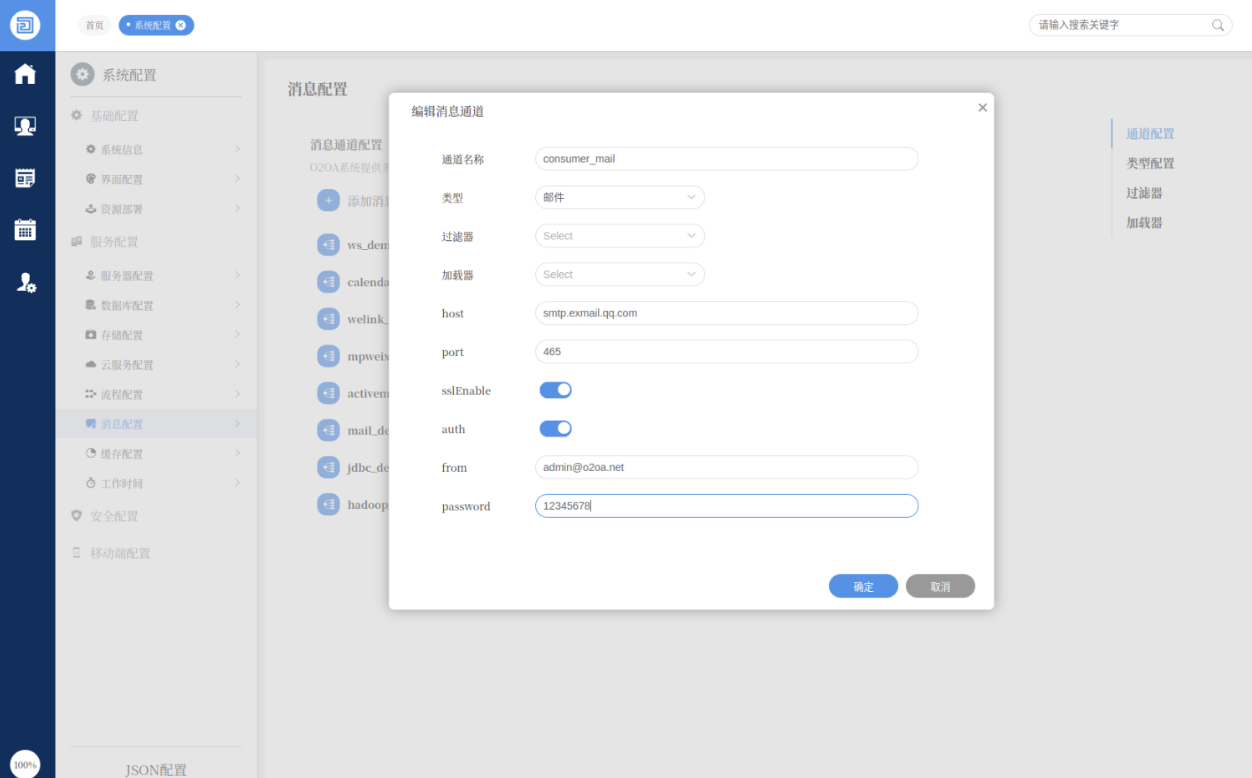The height and width of the screenshot is (778, 1252).
Task: Disable the auth switch
Action: click(x=555, y=429)
